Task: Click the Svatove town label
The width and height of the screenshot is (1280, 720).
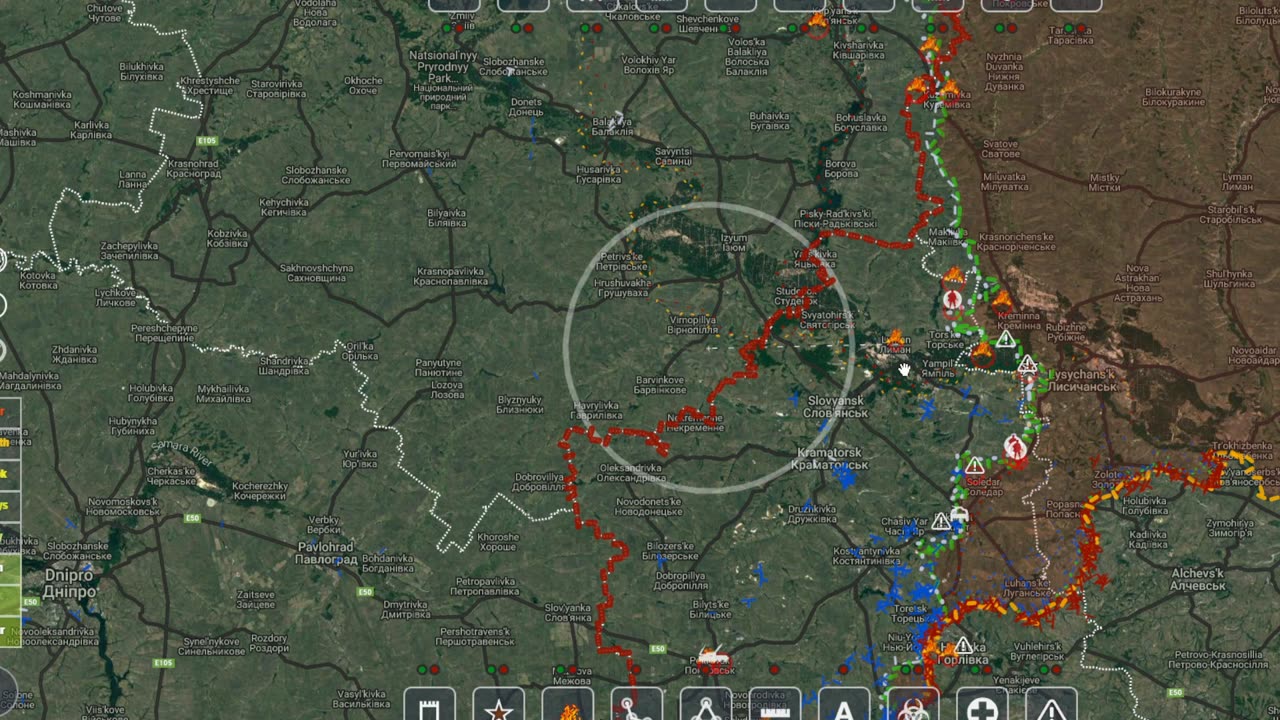Action: point(999,148)
